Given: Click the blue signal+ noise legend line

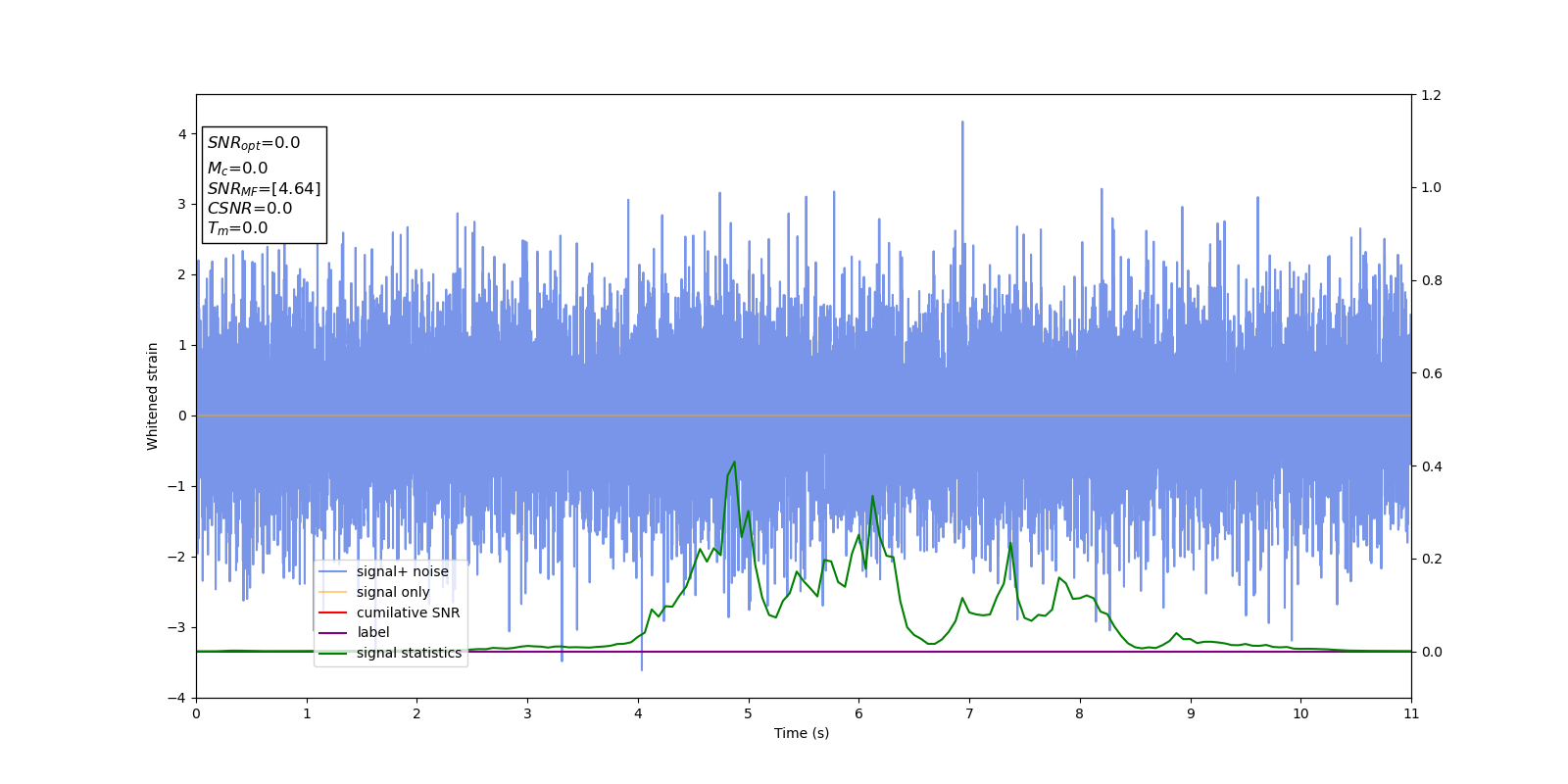Looking at the screenshot, I should (x=332, y=571).
